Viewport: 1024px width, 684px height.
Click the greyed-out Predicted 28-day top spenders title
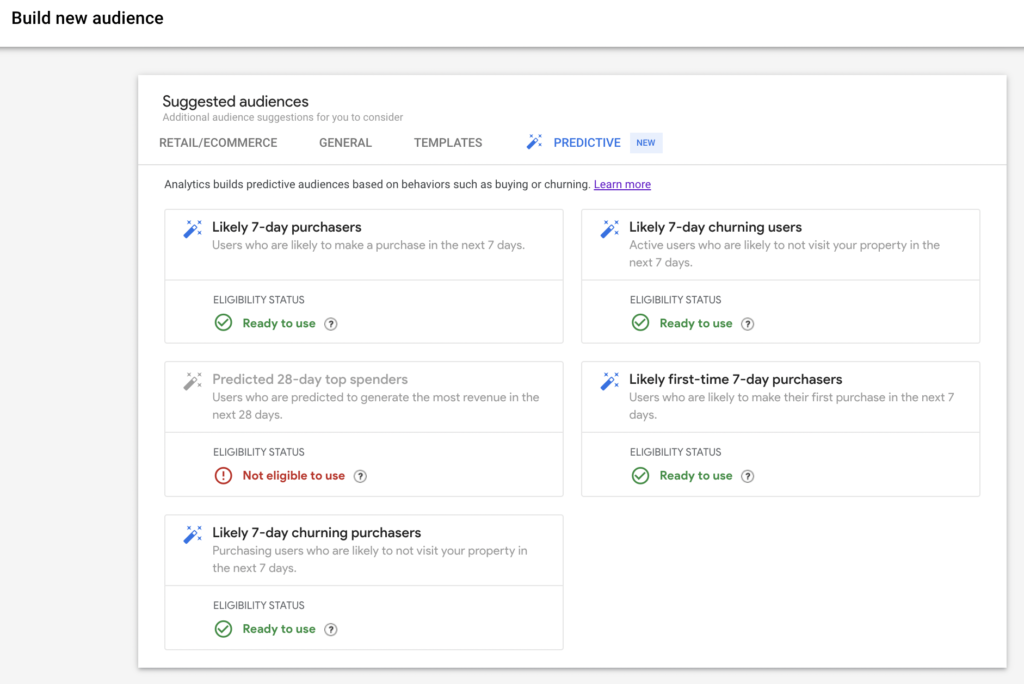(310, 380)
